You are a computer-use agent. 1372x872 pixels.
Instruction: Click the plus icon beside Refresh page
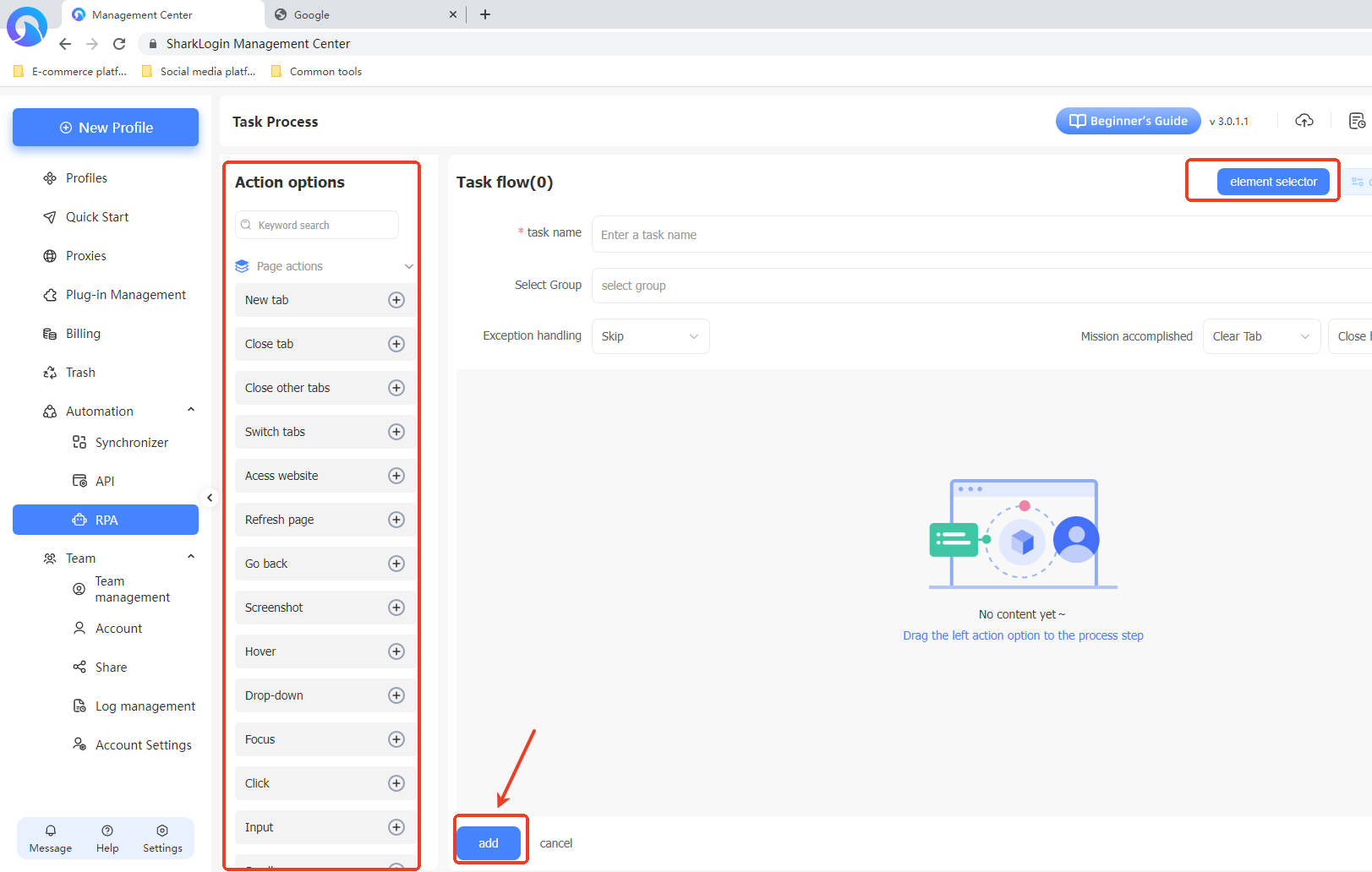pos(396,520)
